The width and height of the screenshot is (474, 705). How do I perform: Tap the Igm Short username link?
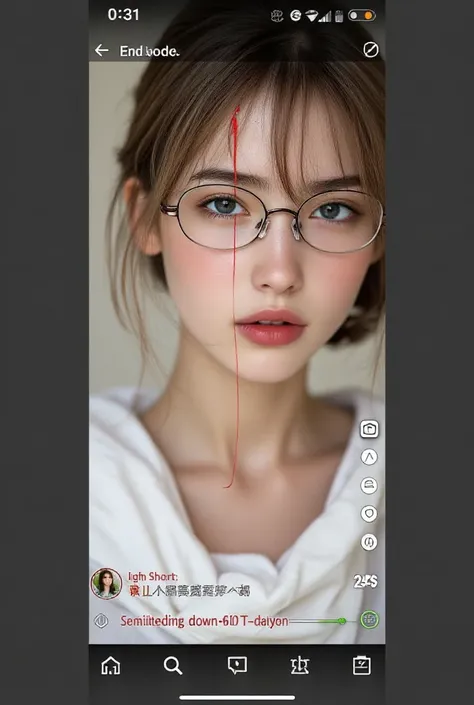point(153,576)
